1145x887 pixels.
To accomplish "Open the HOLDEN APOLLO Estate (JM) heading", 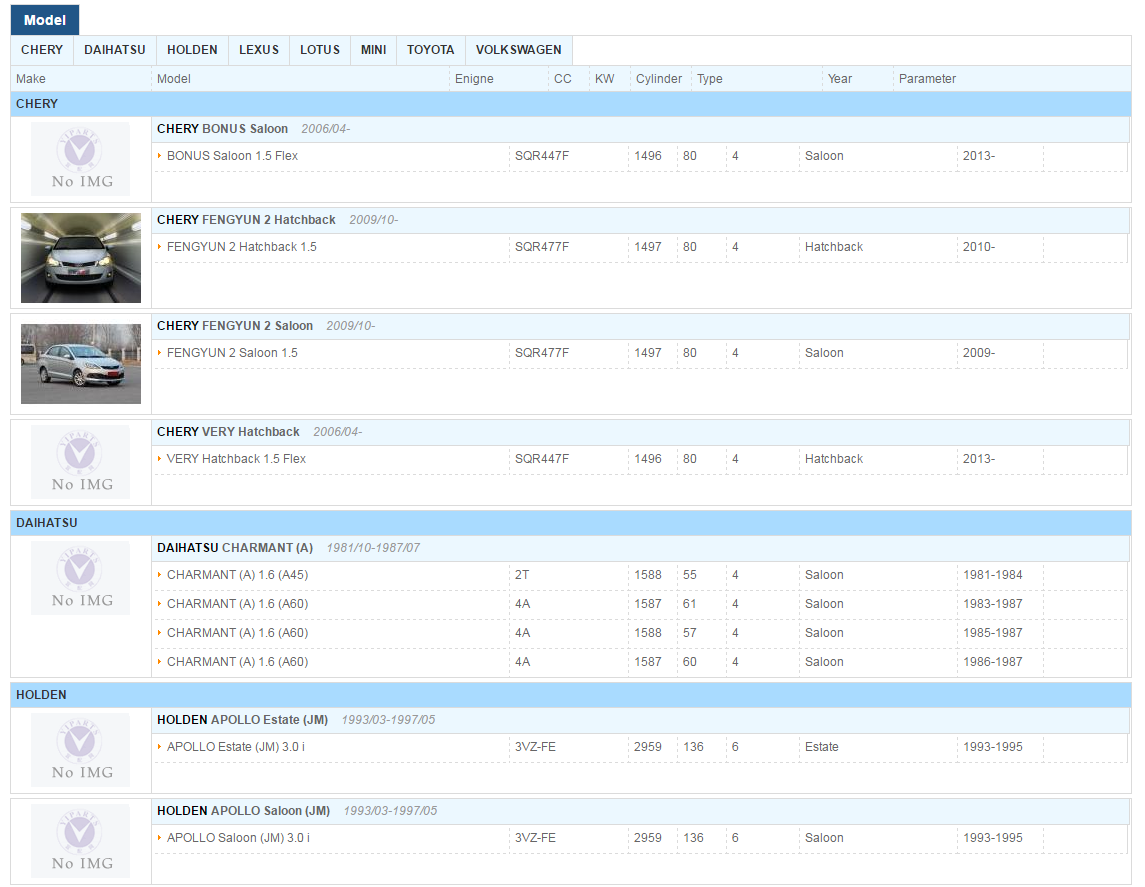I will coord(242,720).
